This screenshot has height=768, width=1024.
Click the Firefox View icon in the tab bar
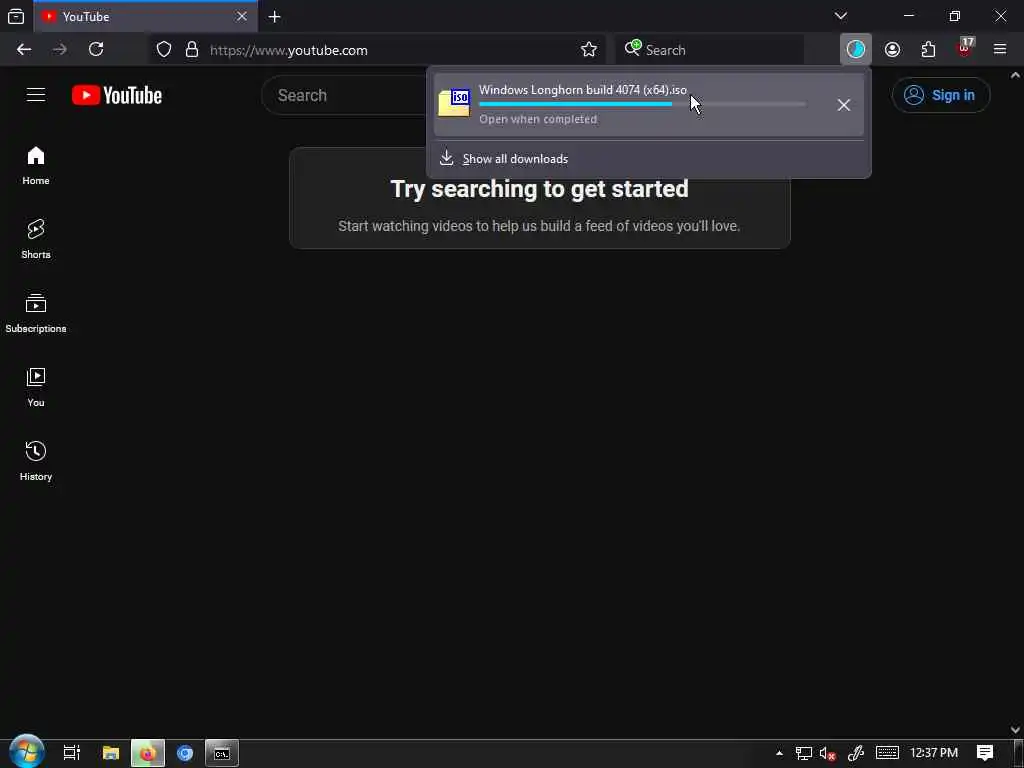tap(16, 16)
